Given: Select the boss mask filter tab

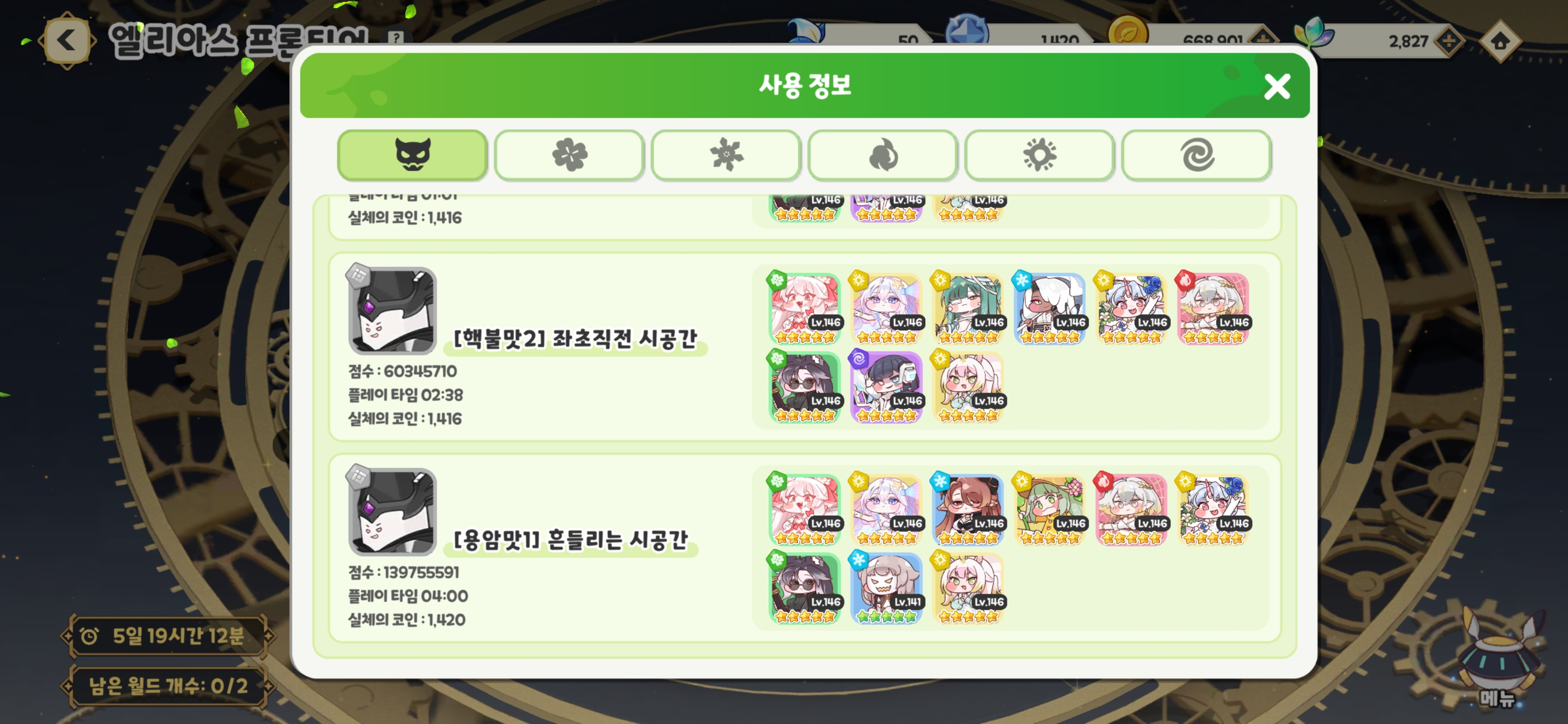Looking at the screenshot, I should [x=412, y=155].
